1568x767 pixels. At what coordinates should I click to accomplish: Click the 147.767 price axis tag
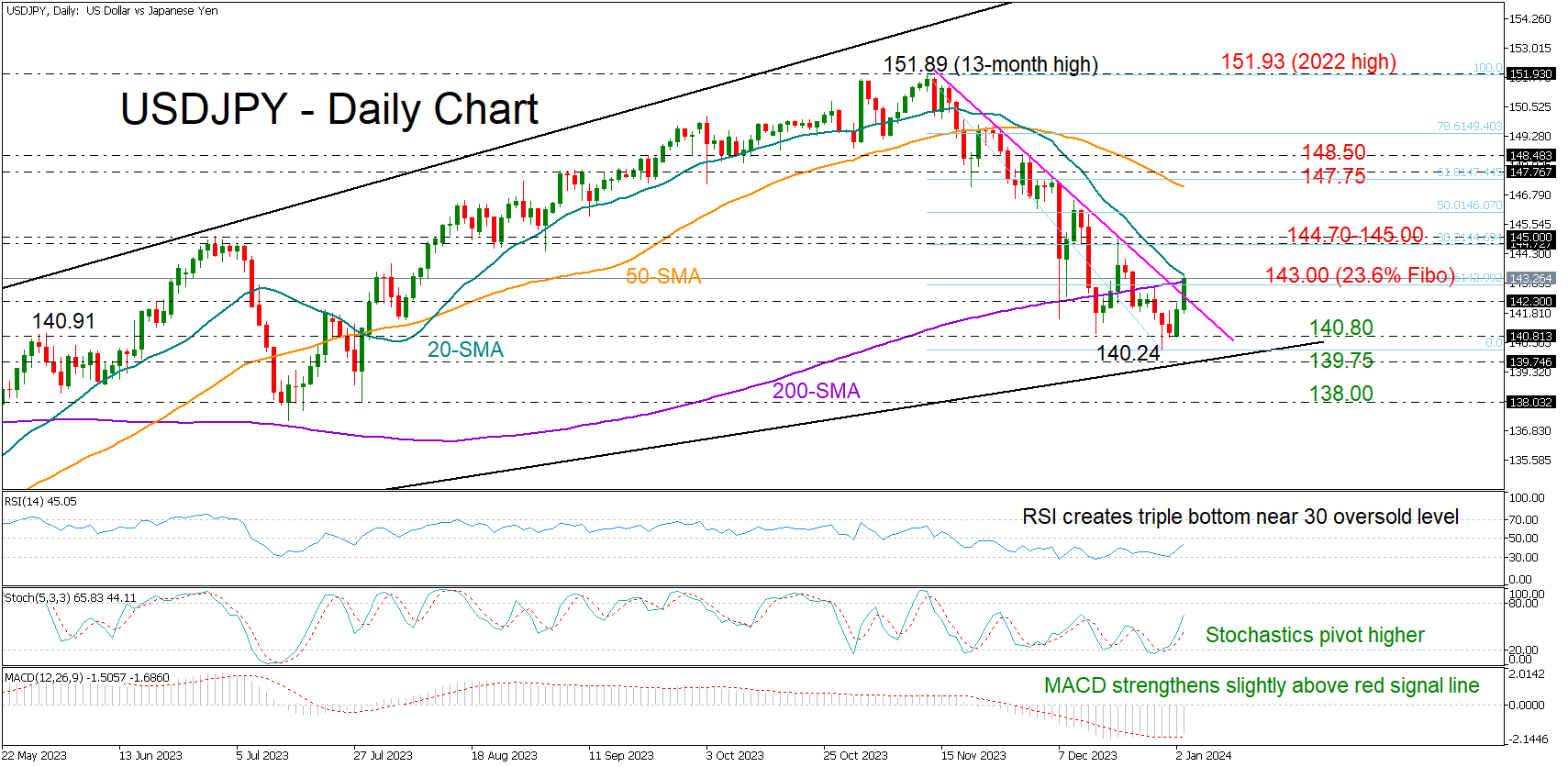pos(1530,172)
